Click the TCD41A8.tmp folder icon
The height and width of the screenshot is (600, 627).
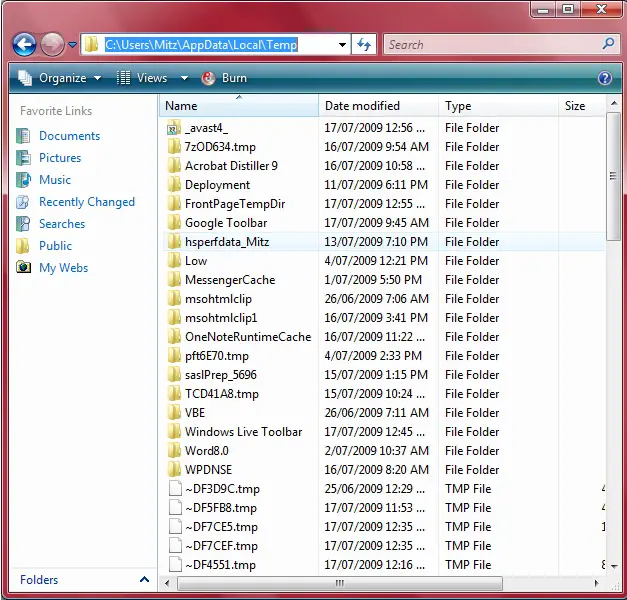tap(174, 394)
